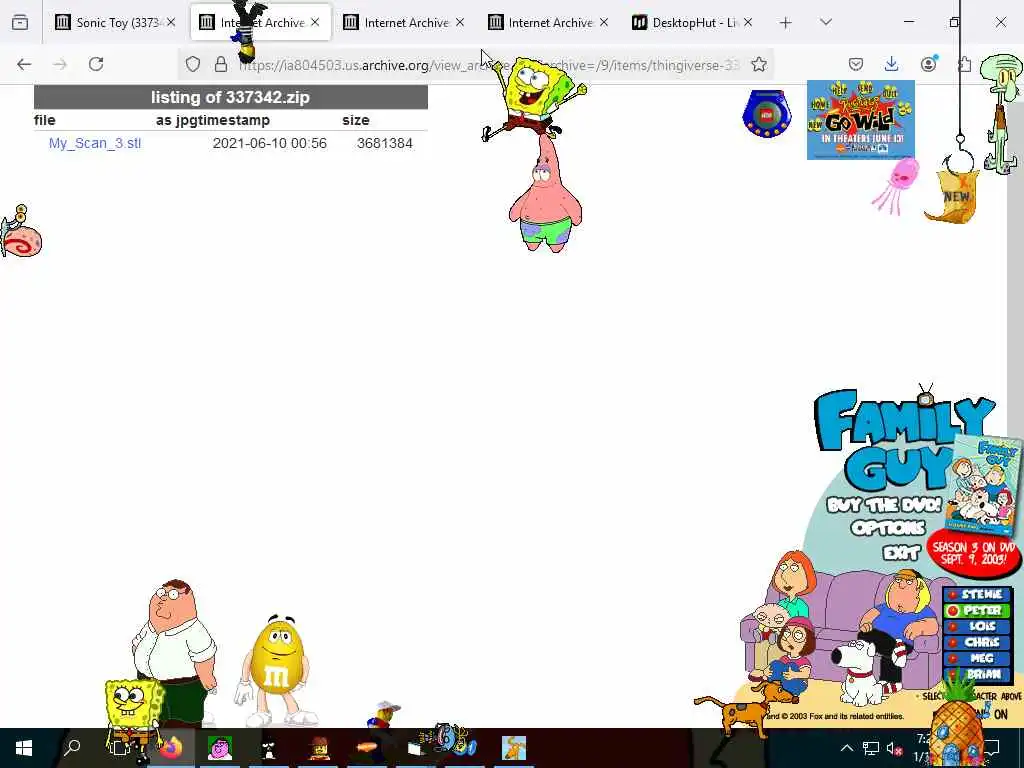Viewport: 1024px width, 768px height.
Task: Open the Windows Start menu
Action: [24, 747]
